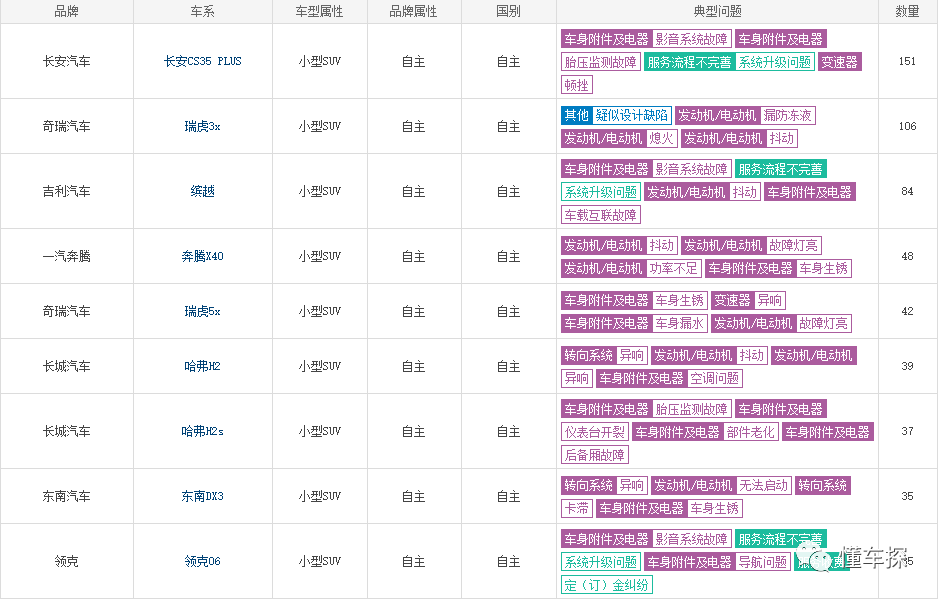This screenshot has height=599, width=938.
Task: Click the 车系 column header
Action: click(202, 11)
